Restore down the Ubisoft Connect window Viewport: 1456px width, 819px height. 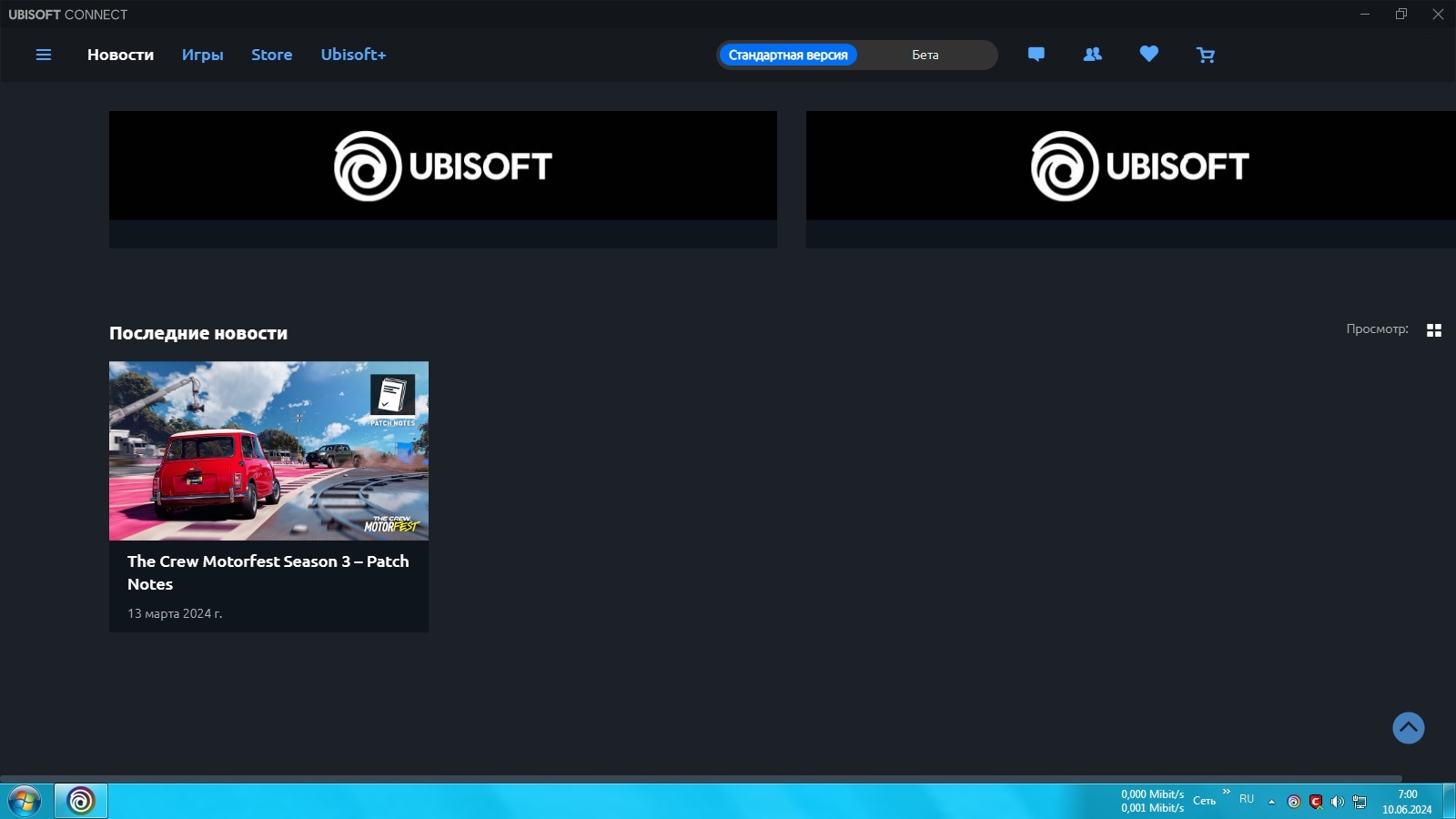click(x=1401, y=14)
